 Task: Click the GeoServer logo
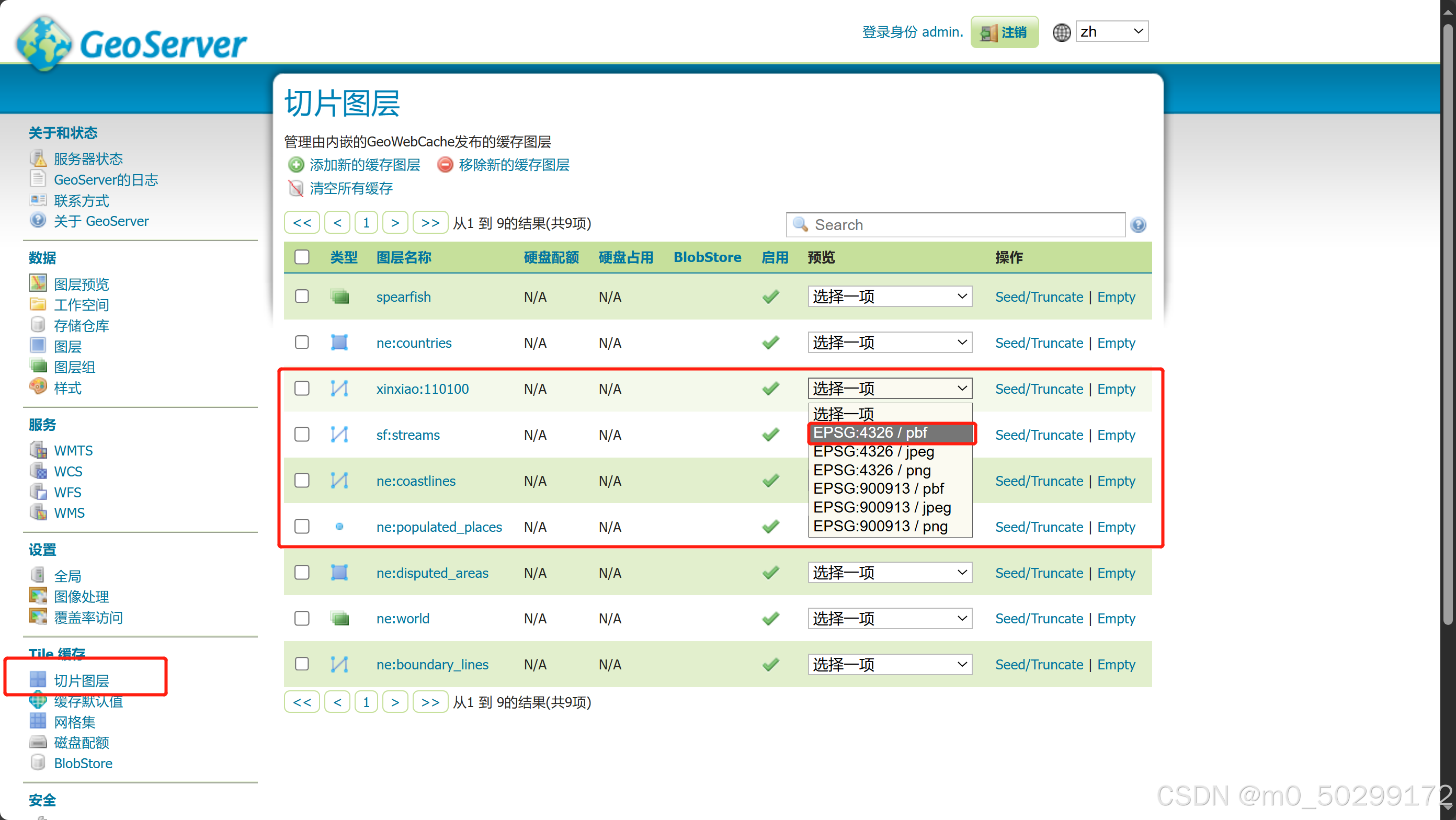tap(131, 43)
